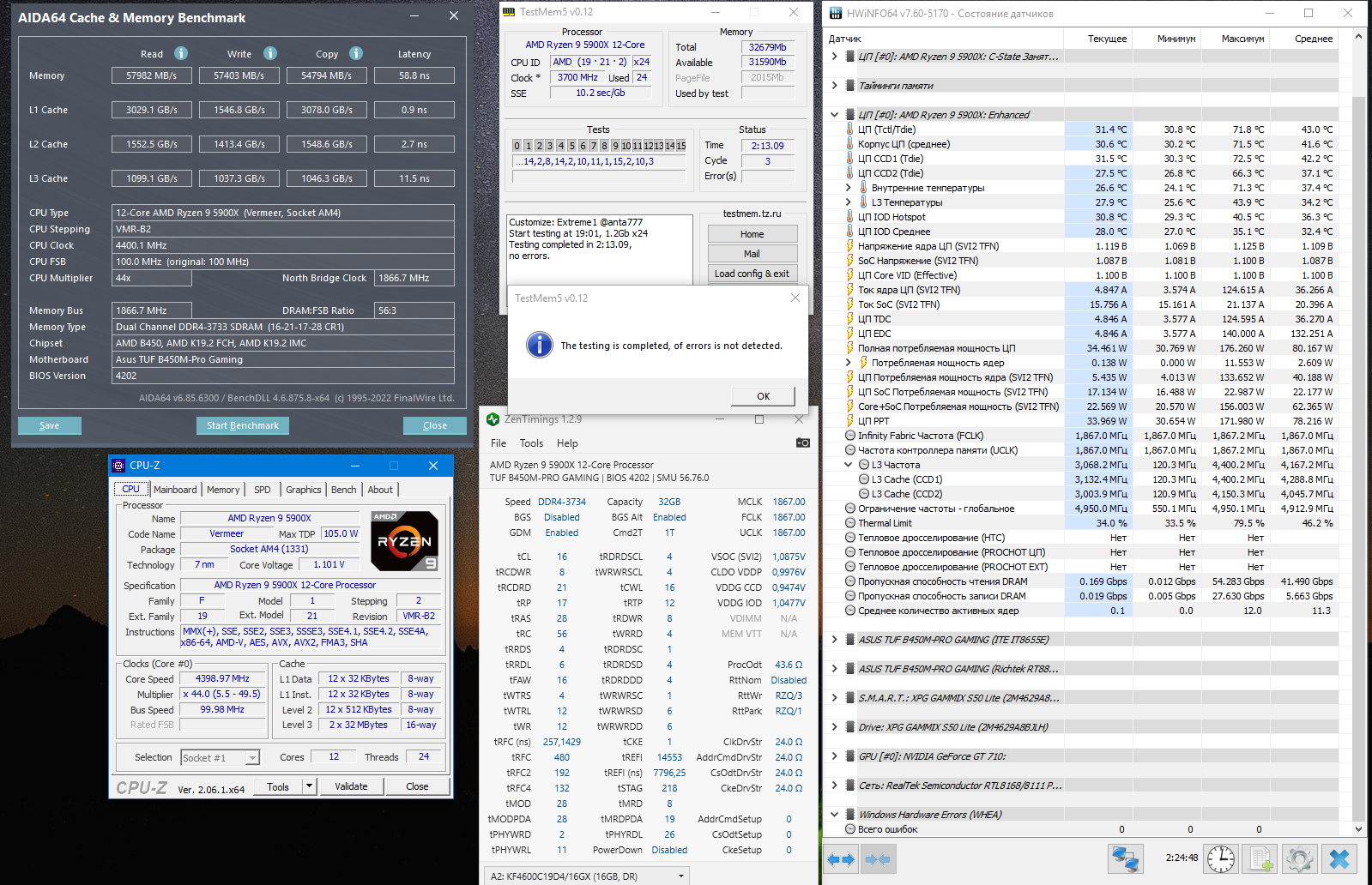Open HWiNFO remote network monitors icon
Screen dimensions: 1372x885
pos(1125,858)
